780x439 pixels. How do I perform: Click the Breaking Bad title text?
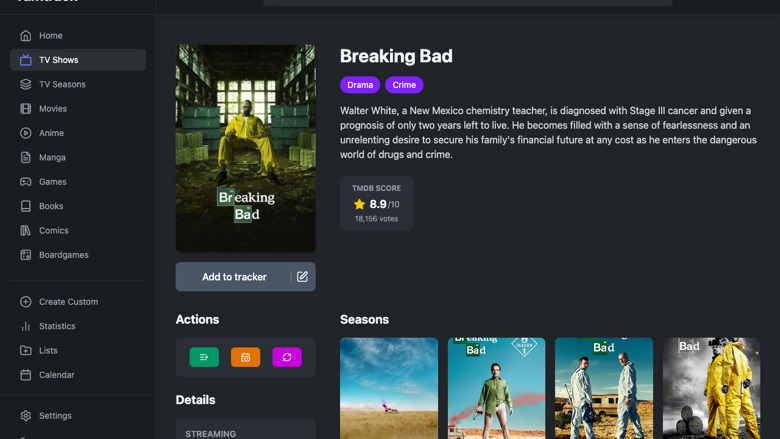point(396,56)
